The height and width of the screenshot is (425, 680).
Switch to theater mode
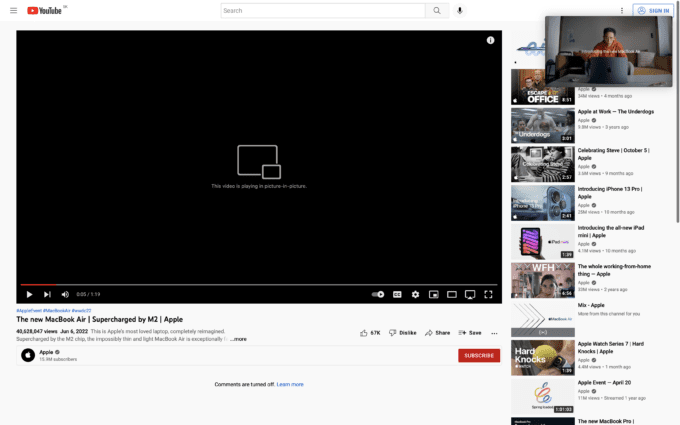pyautogui.click(x=451, y=294)
